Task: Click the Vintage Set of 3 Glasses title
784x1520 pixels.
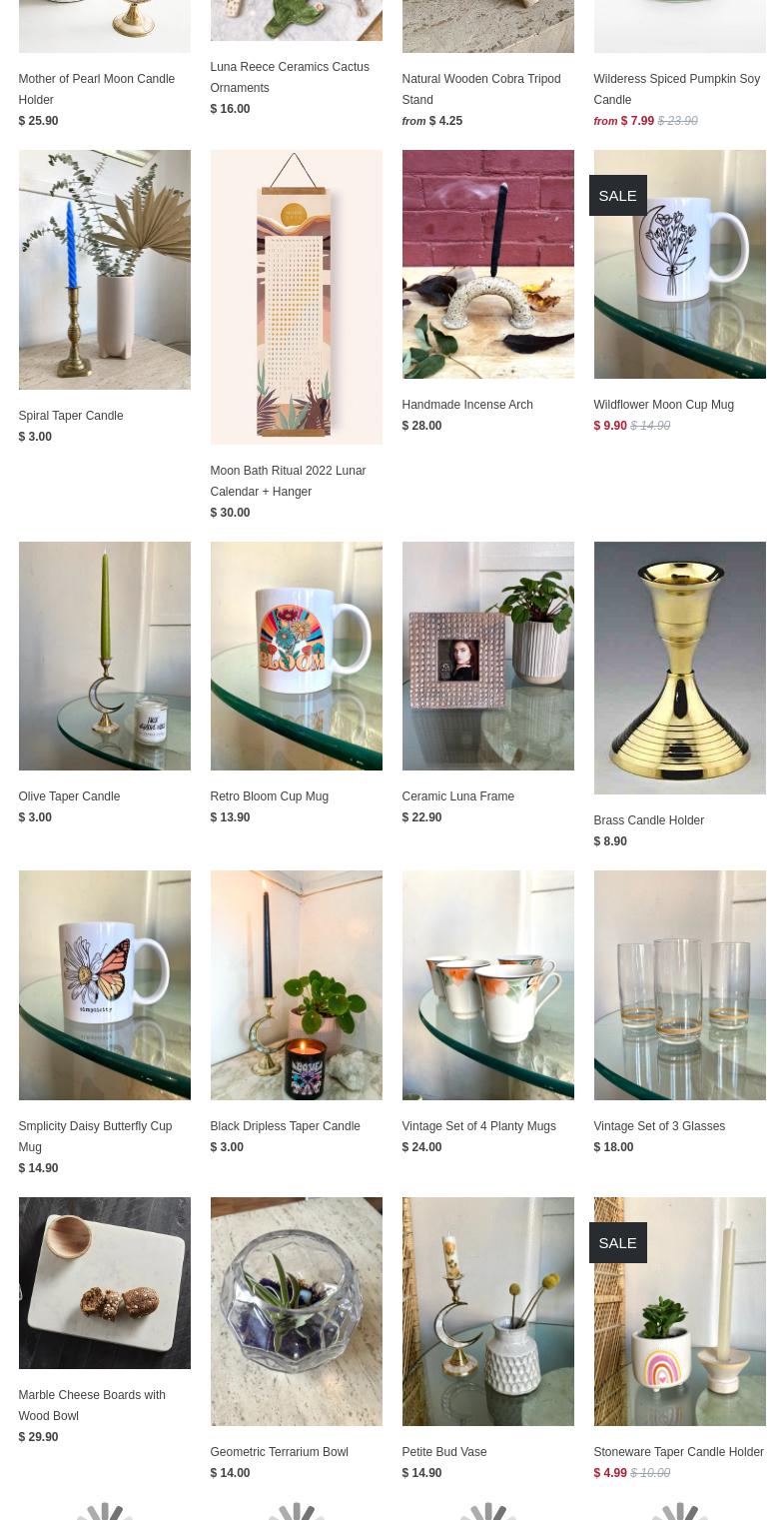Action: pos(659,1126)
